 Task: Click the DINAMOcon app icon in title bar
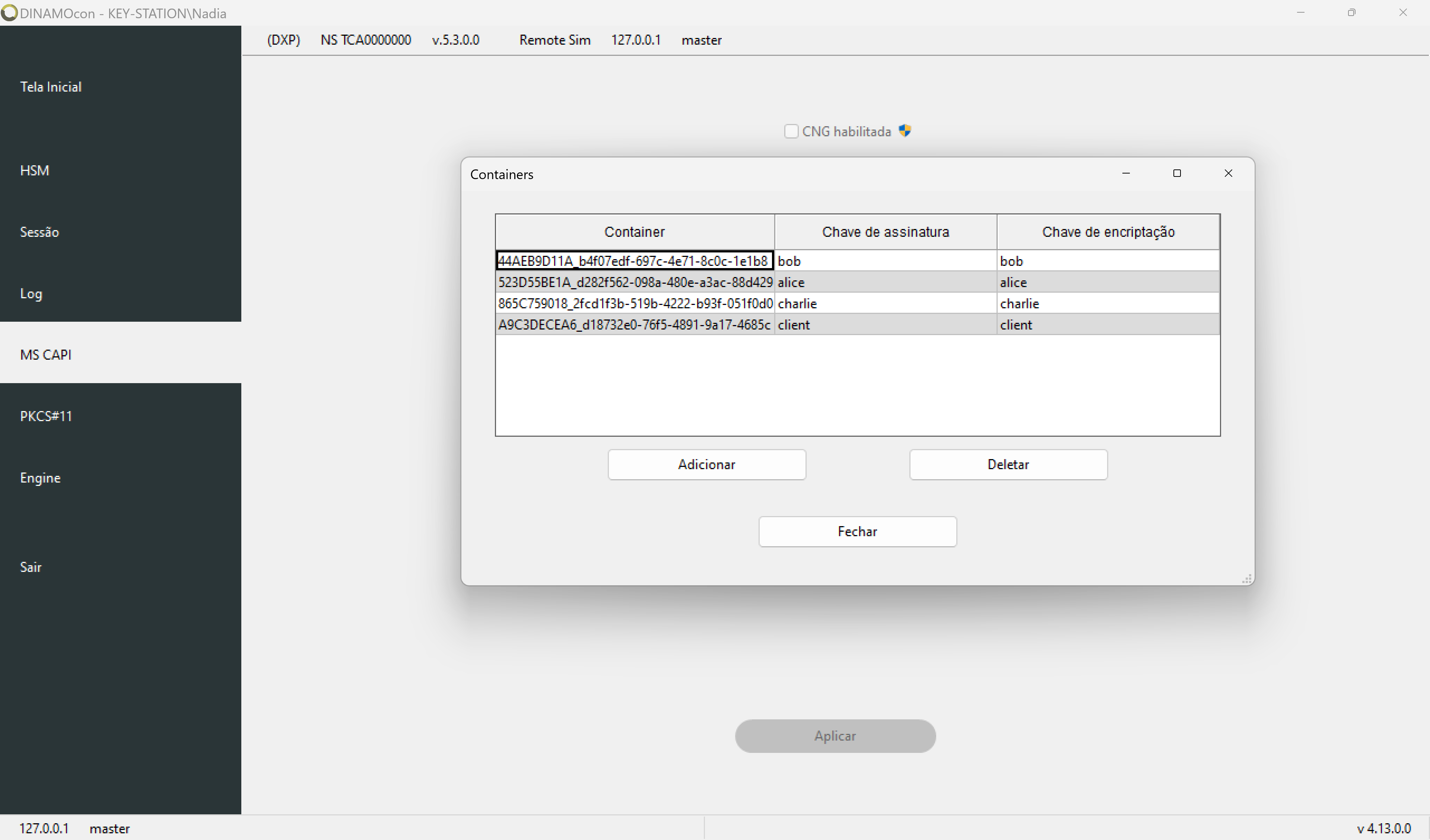point(9,13)
